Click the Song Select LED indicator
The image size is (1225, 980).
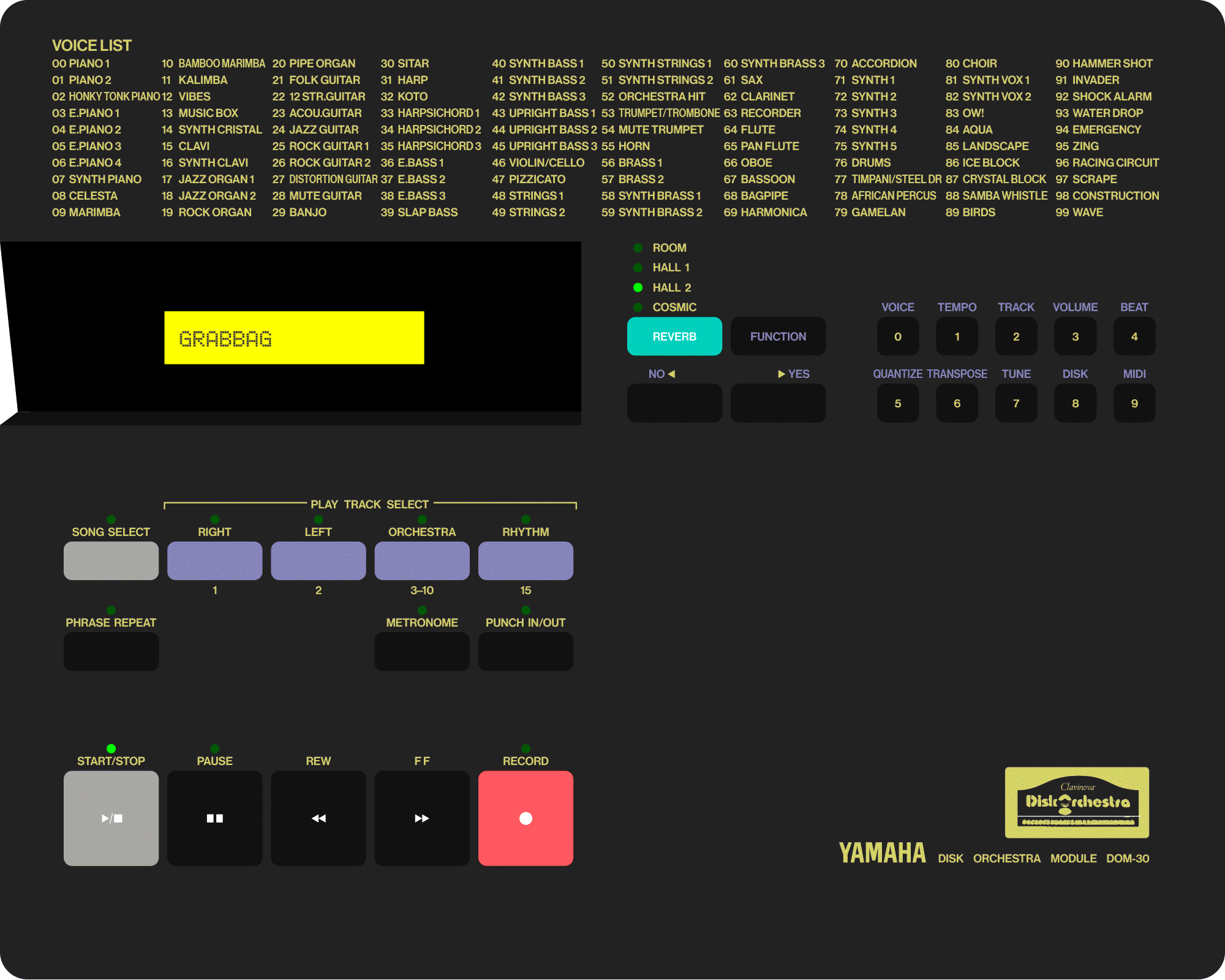coord(111,519)
